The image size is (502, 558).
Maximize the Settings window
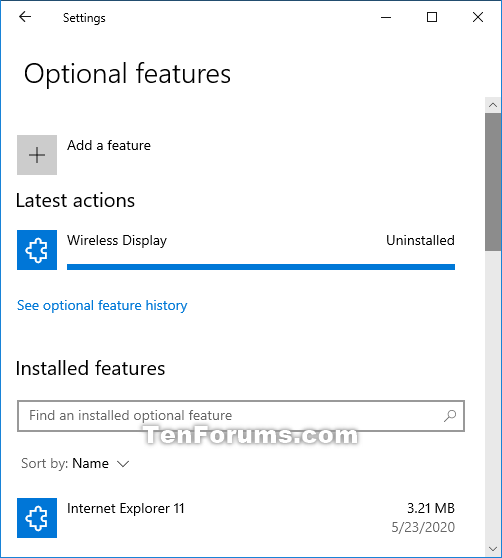[x=432, y=17]
